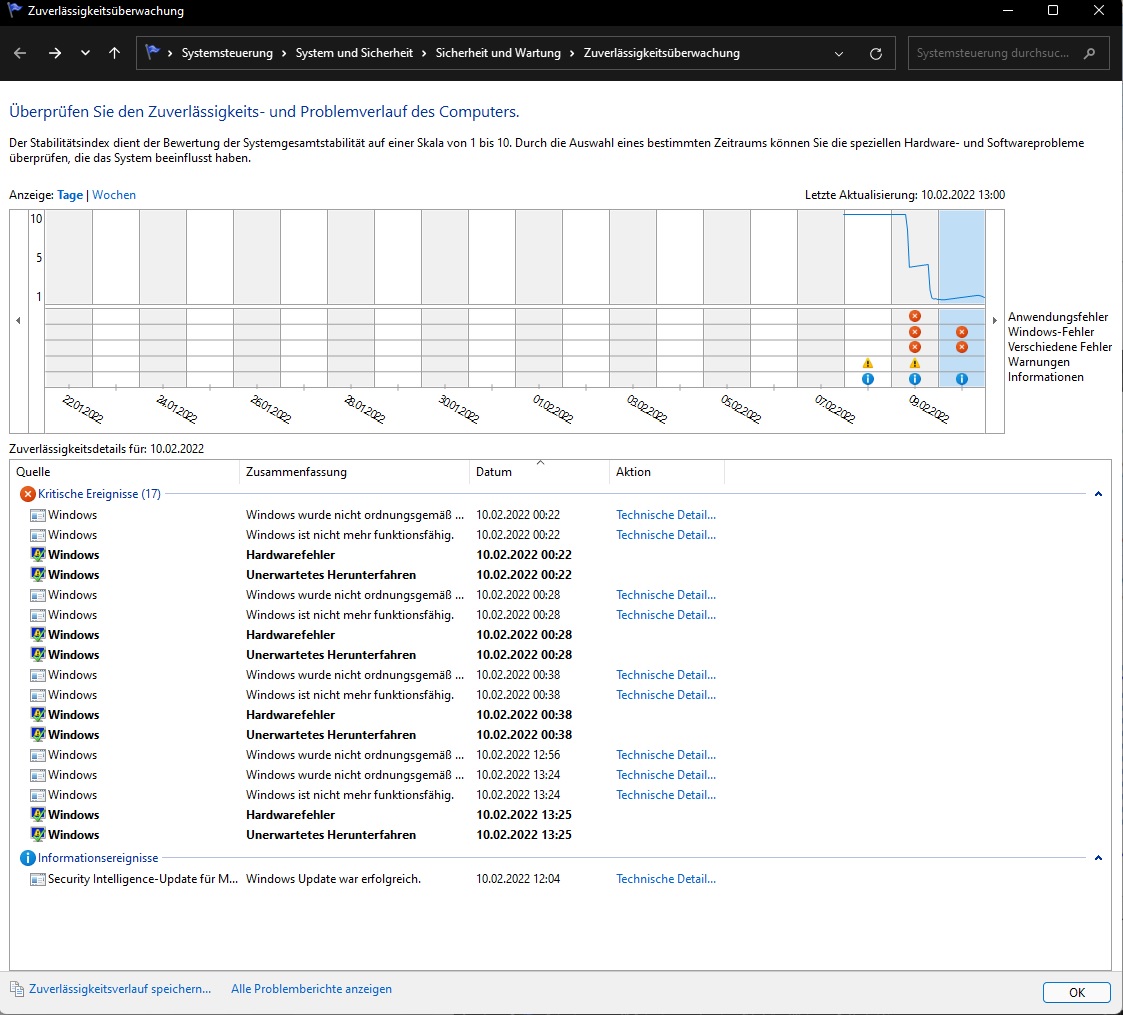Viewport: 1123px width, 1015px height.
Task: Select information icon on 09.02.2022
Action: 915,379
